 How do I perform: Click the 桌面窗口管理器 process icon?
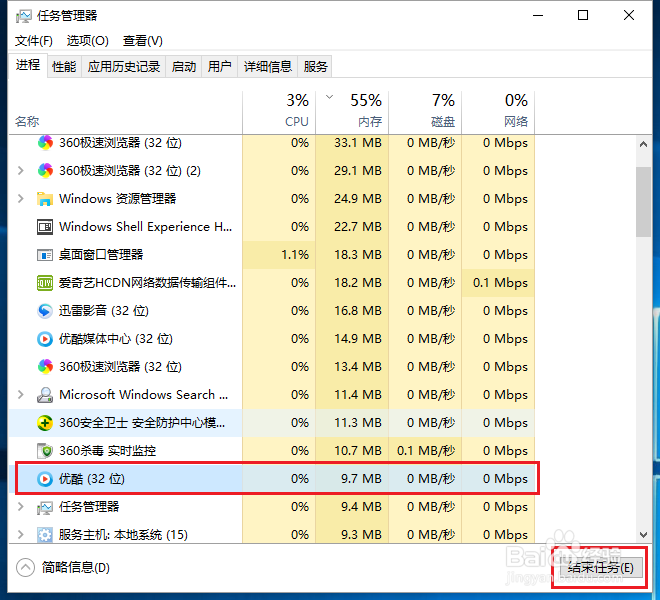click(45, 255)
